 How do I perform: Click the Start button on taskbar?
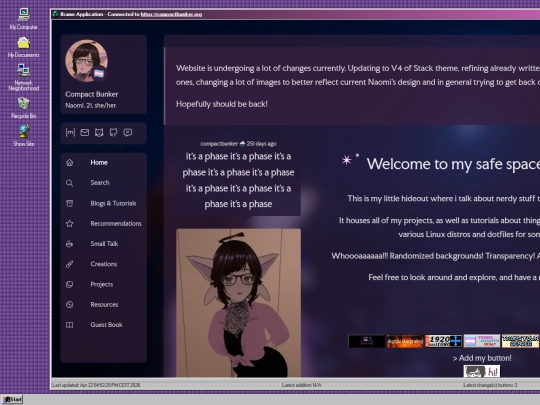(x=13, y=399)
